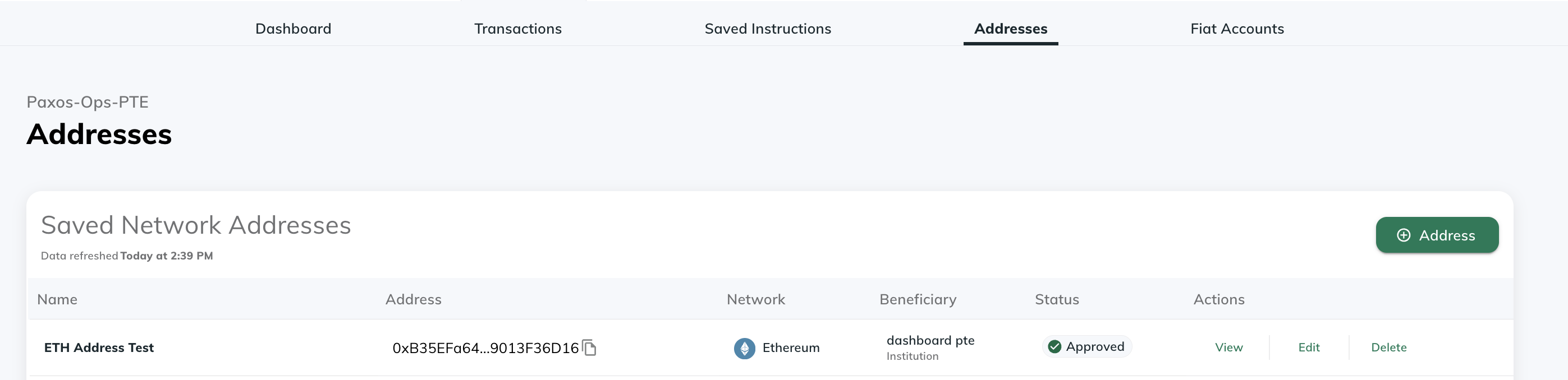This screenshot has height=380, width=1568.
Task: Click the Paxos-Ops-PTE organization label
Action: pyautogui.click(x=88, y=101)
